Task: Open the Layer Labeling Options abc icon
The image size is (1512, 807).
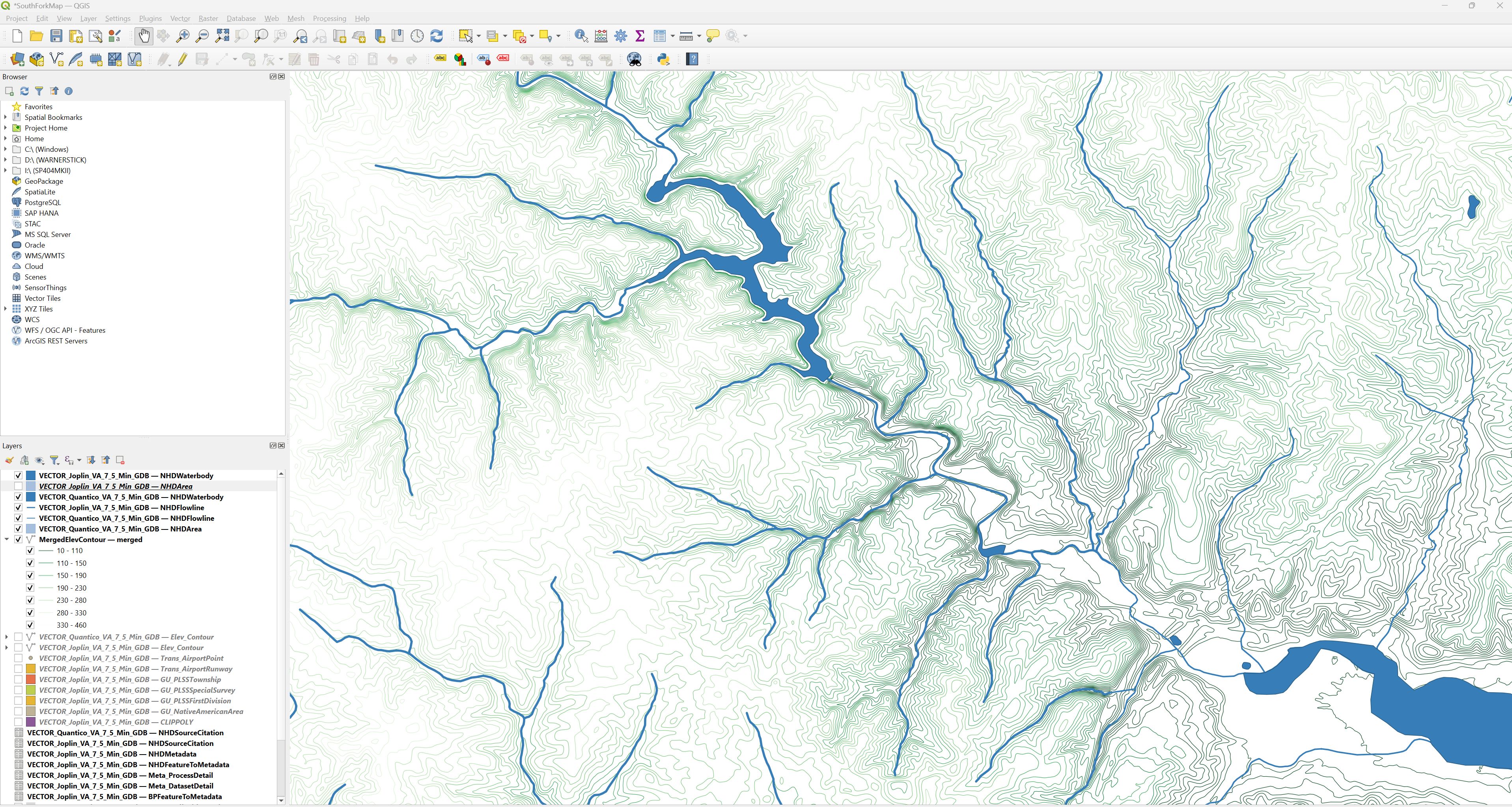Action: pyautogui.click(x=440, y=58)
